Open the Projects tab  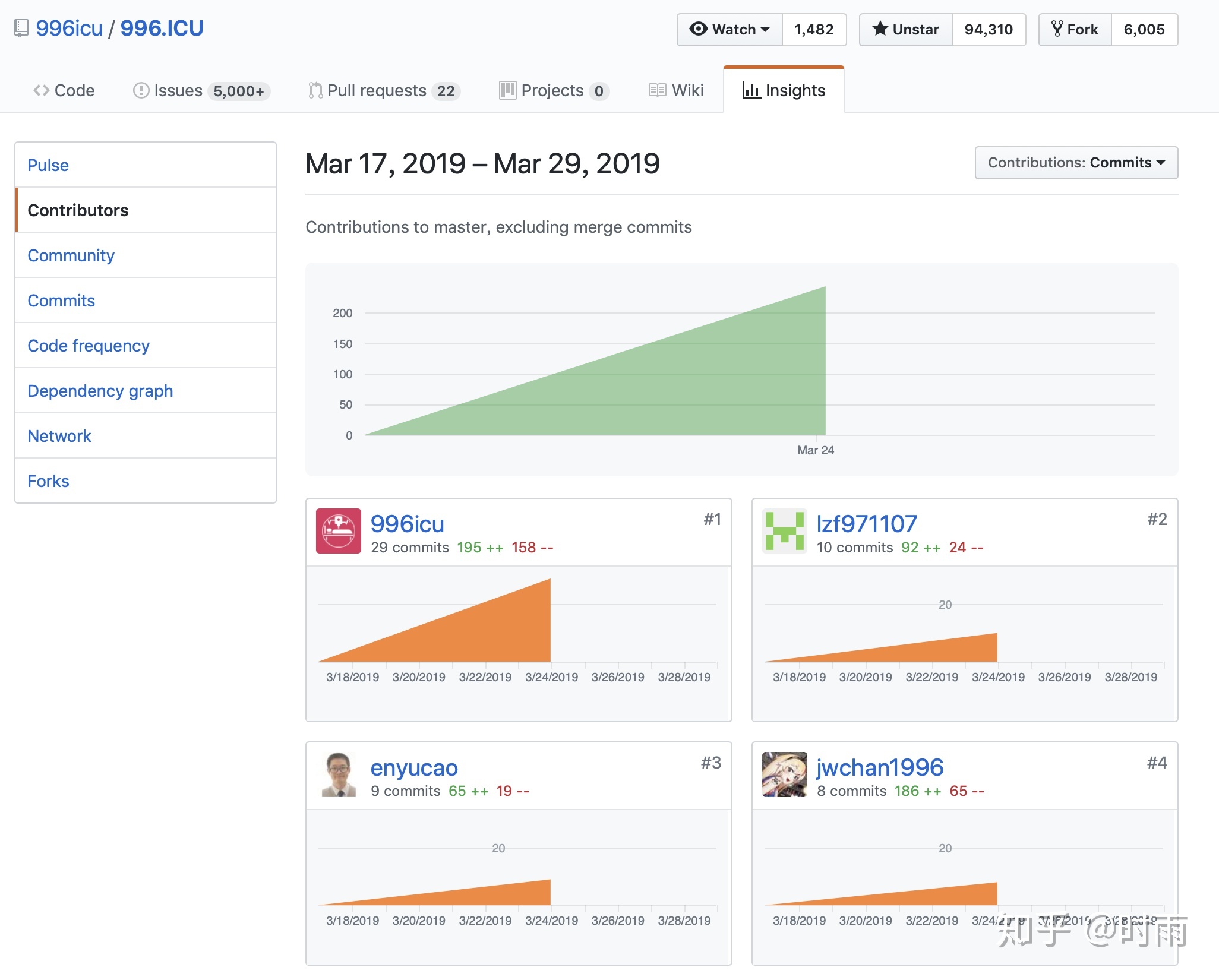pos(554,90)
